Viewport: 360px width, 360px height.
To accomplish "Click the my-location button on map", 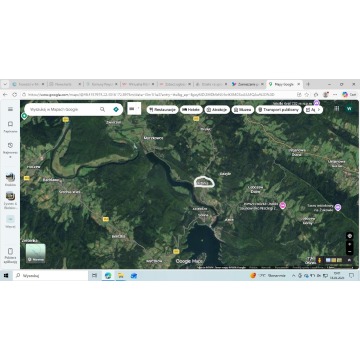I will click(349, 236).
